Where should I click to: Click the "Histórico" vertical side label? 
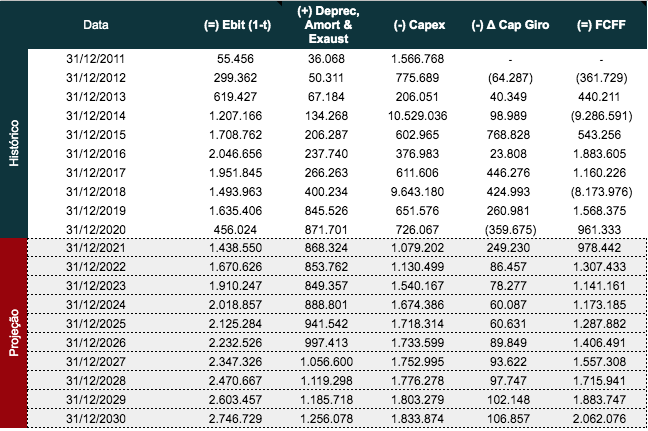[x=14, y=143]
